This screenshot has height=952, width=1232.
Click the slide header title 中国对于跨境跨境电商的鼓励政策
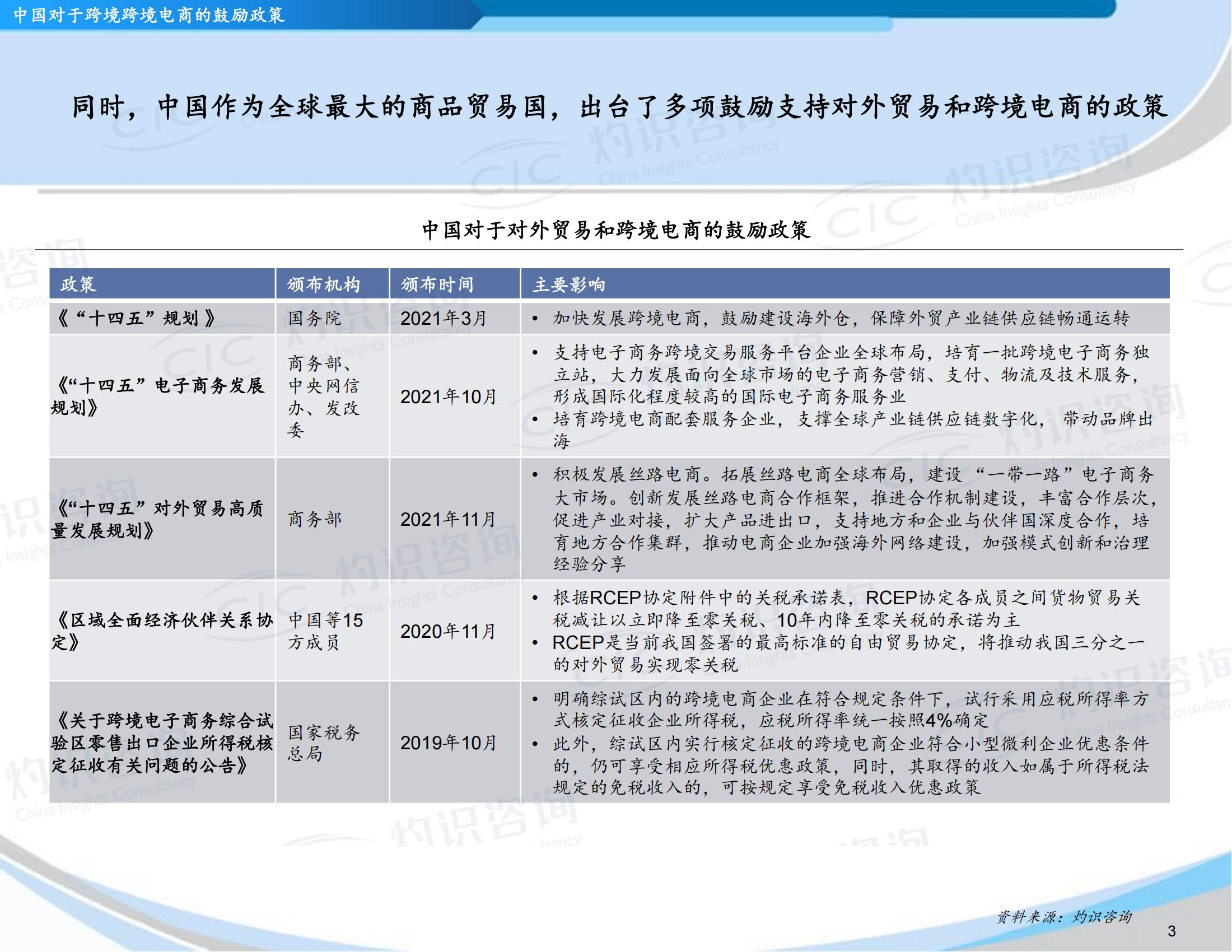[149, 15]
